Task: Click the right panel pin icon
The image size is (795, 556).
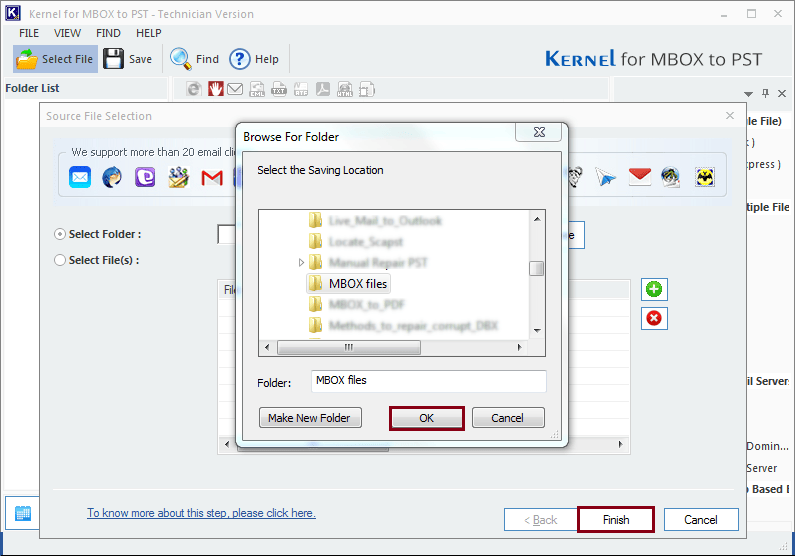Action: (x=766, y=93)
